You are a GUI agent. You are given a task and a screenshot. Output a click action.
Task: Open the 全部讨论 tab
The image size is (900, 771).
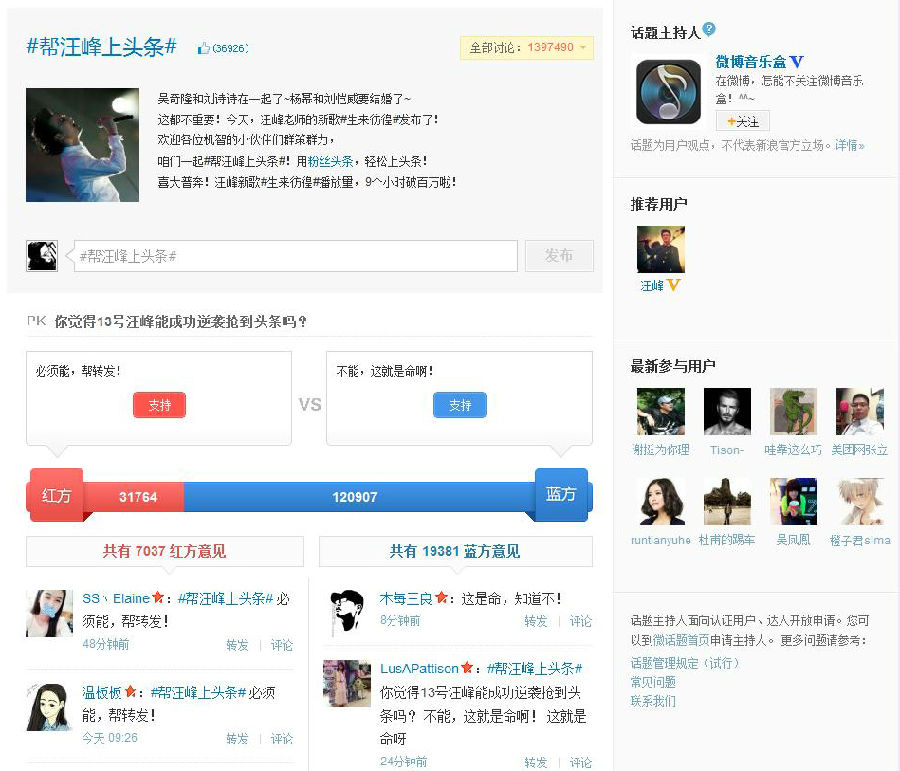(525, 46)
